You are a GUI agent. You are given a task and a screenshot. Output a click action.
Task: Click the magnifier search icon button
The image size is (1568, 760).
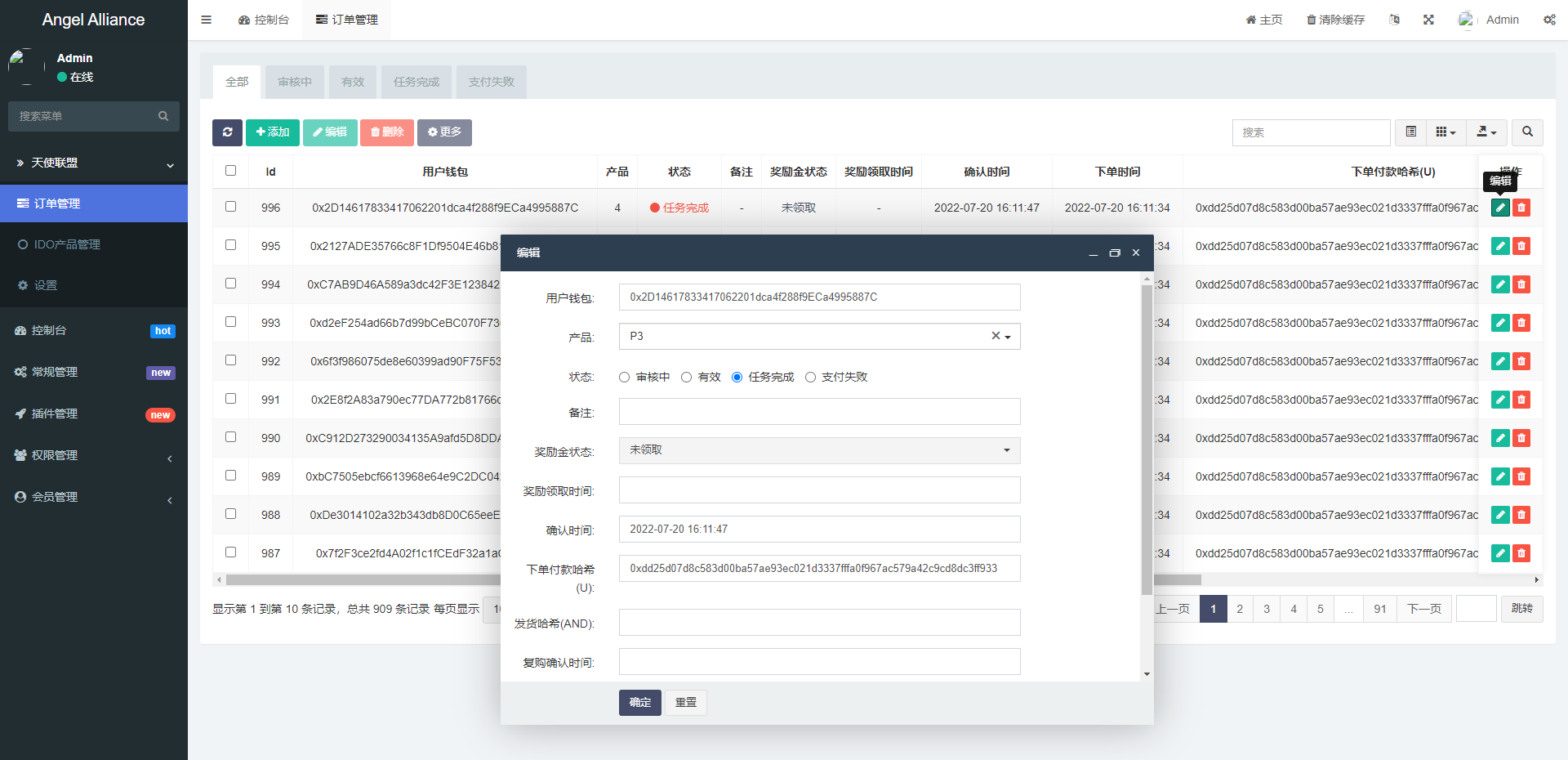click(1527, 132)
